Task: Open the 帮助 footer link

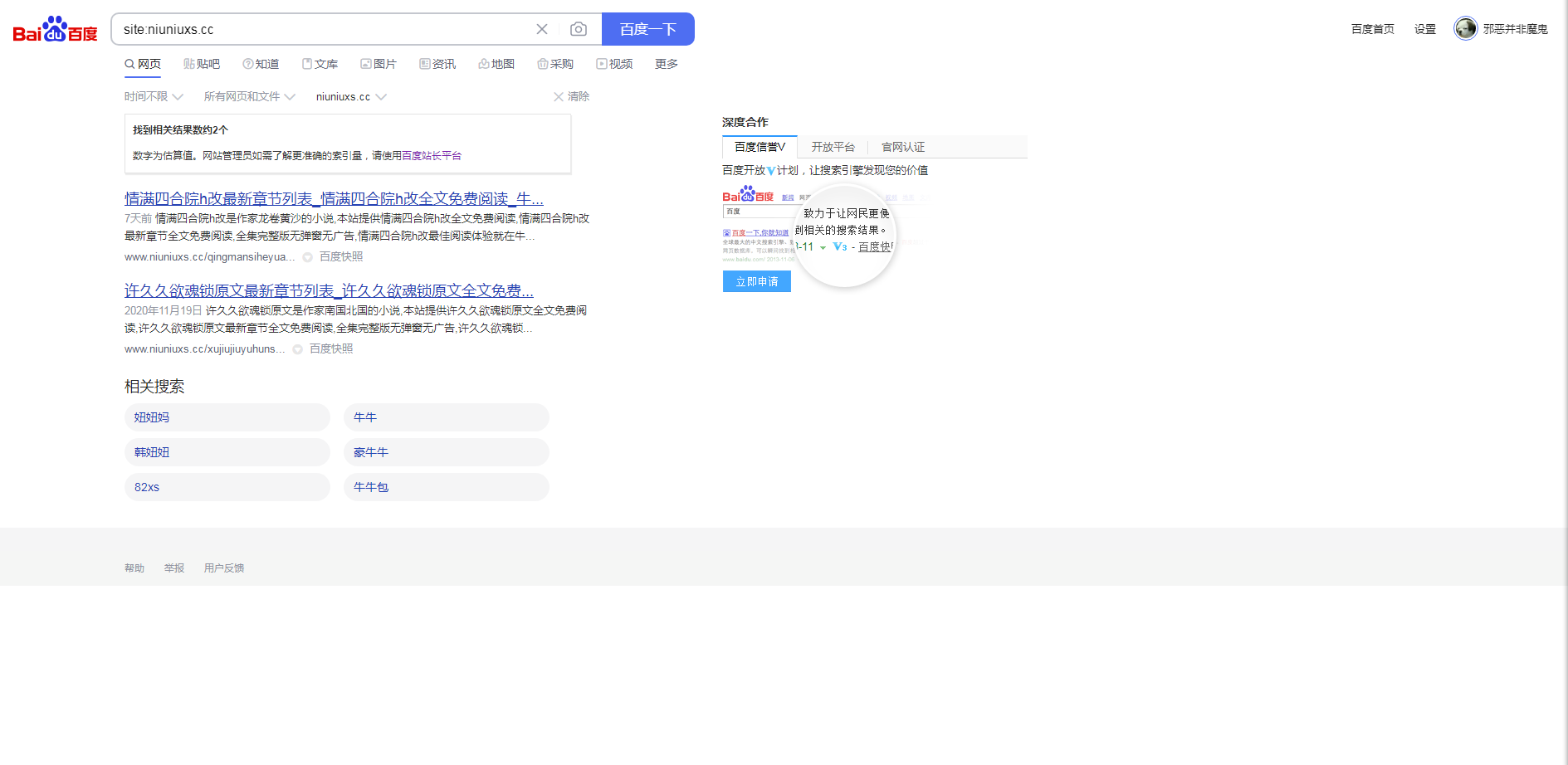Action: (134, 568)
